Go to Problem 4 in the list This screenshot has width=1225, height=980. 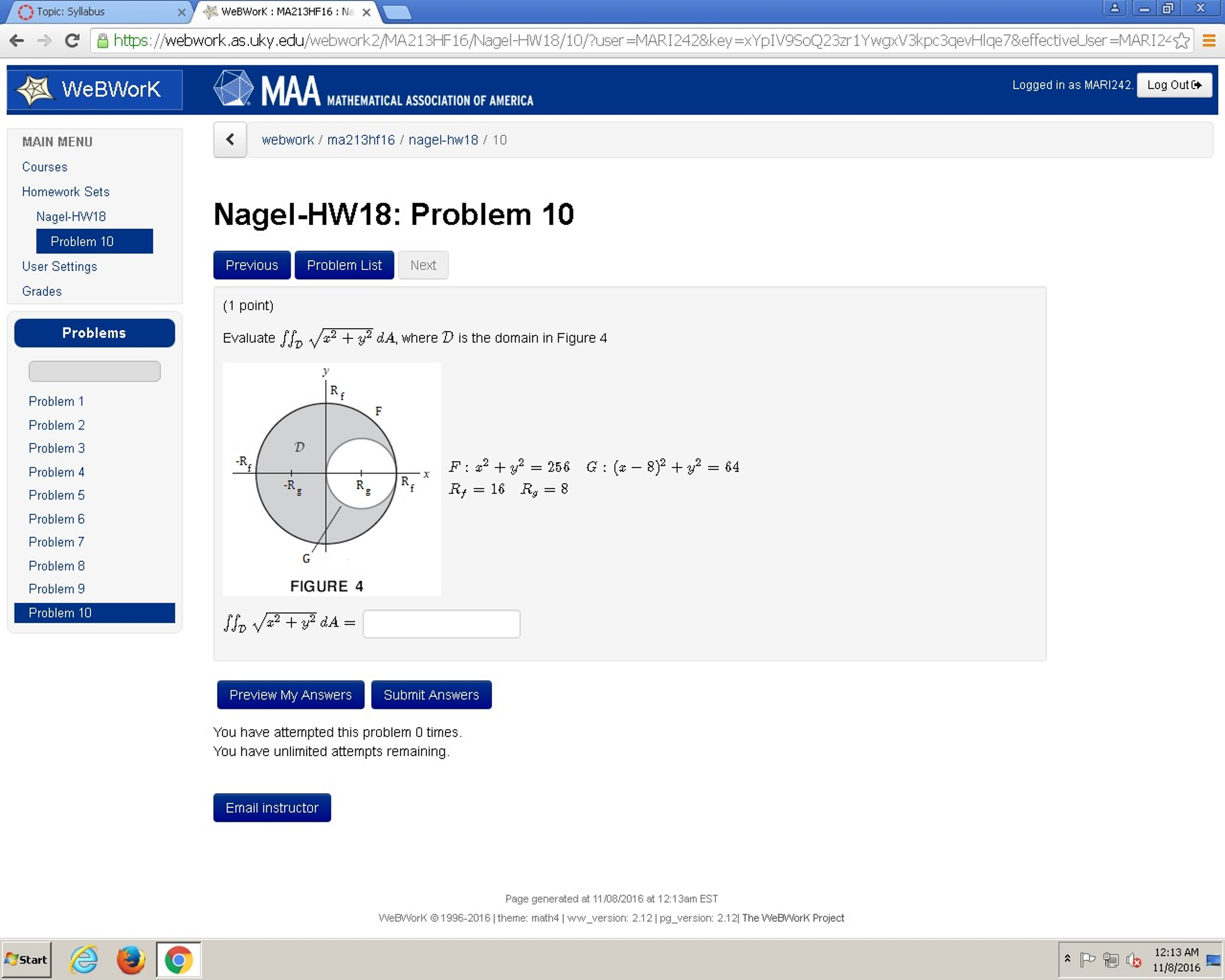pyautogui.click(x=57, y=472)
